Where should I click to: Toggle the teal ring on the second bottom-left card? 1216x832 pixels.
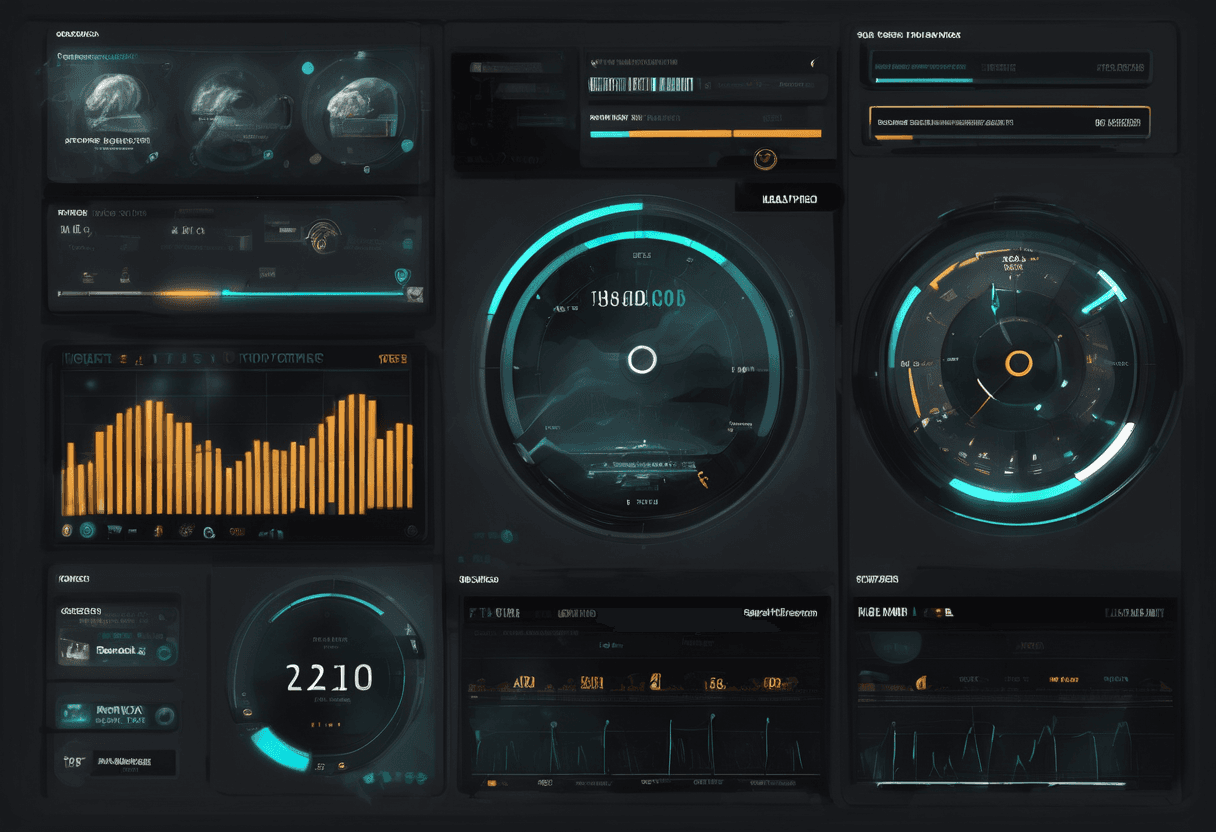[165, 715]
